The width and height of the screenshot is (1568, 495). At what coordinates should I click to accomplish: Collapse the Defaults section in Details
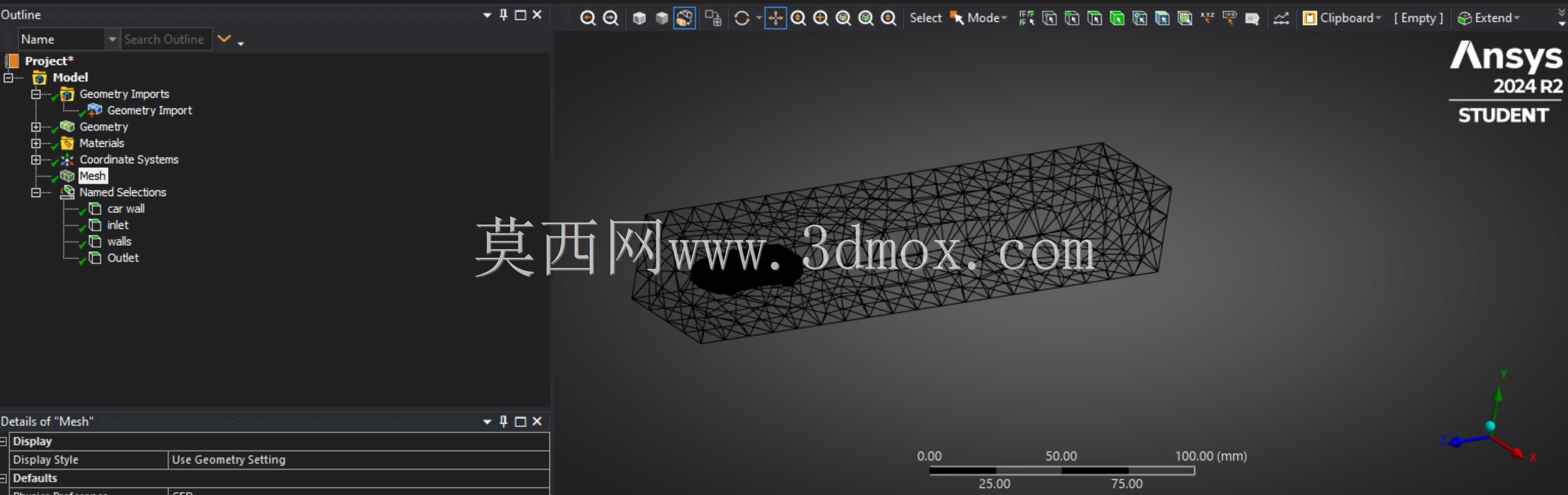(x=3, y=478)
